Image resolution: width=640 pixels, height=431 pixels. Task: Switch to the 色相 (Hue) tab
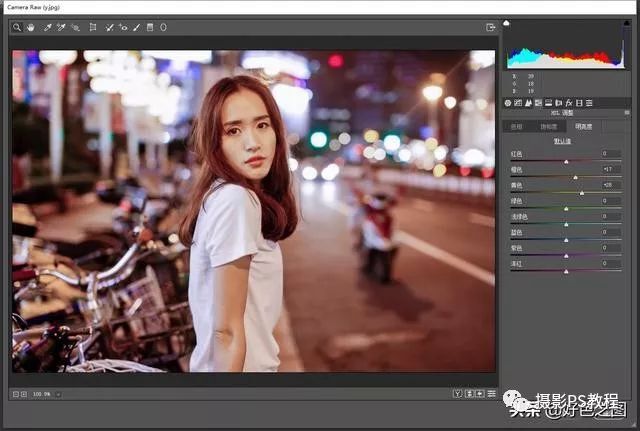[x=517, y=127]
